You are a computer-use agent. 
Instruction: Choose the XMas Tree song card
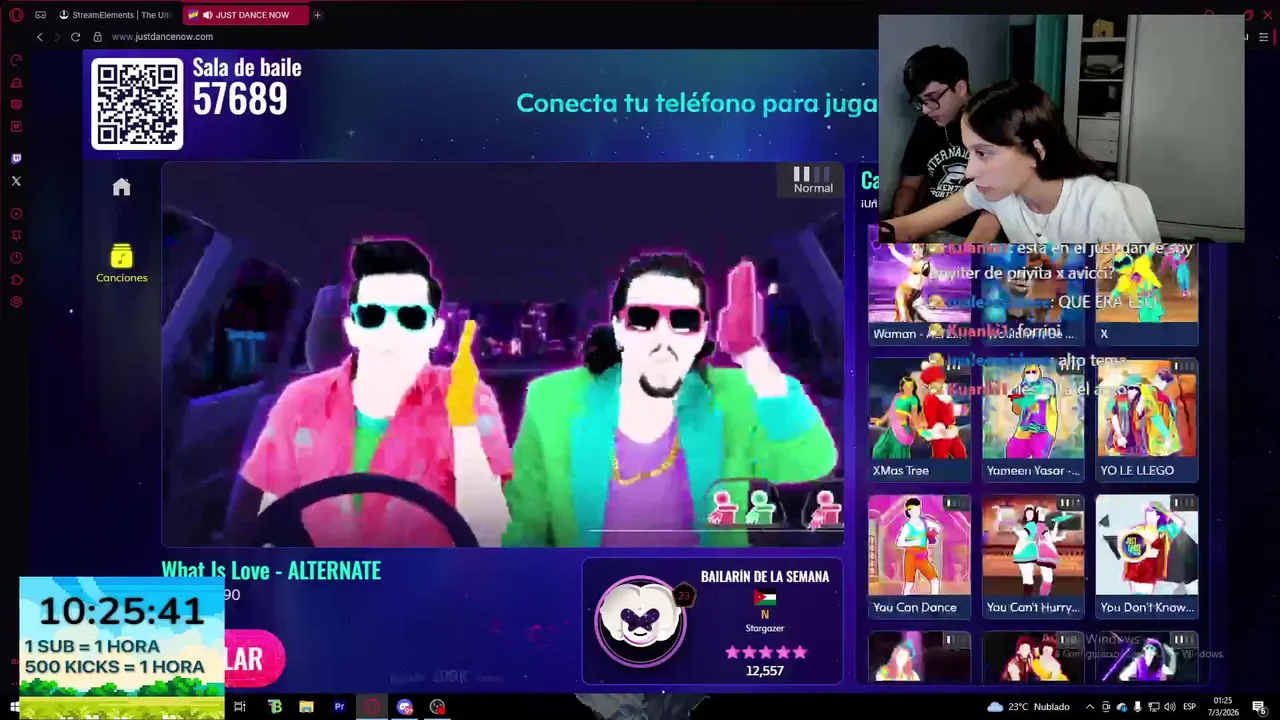919,420
